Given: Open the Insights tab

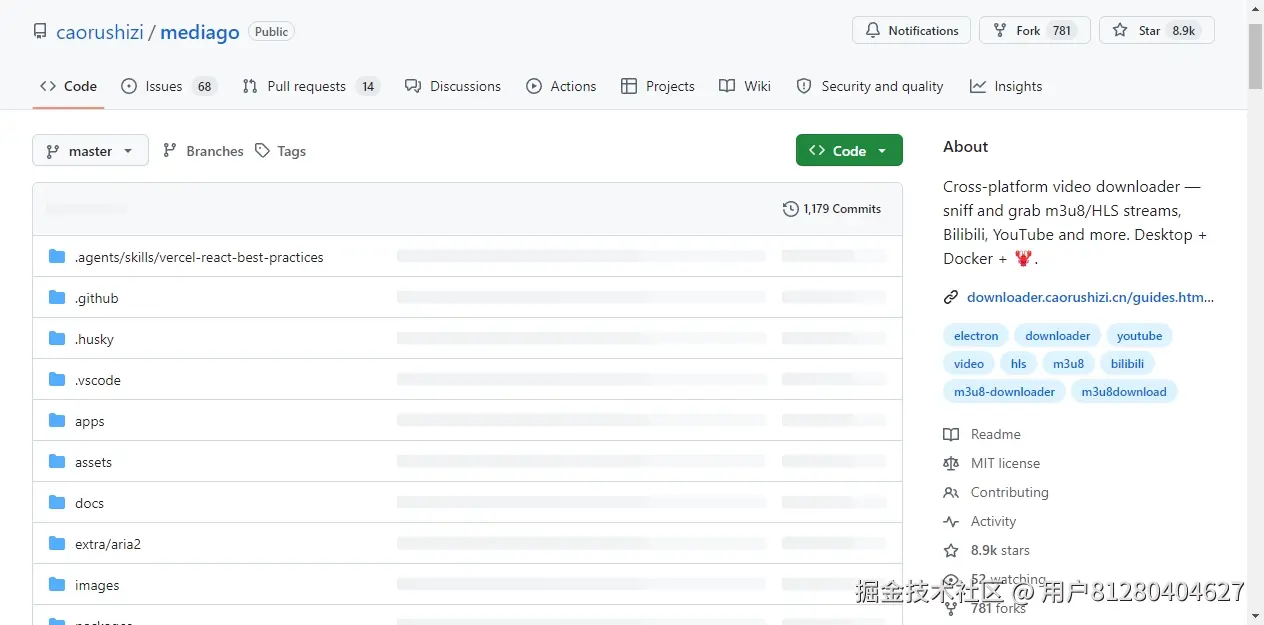Looking at the screenshot, I should pyautogui.click(x=1006, y=86).
